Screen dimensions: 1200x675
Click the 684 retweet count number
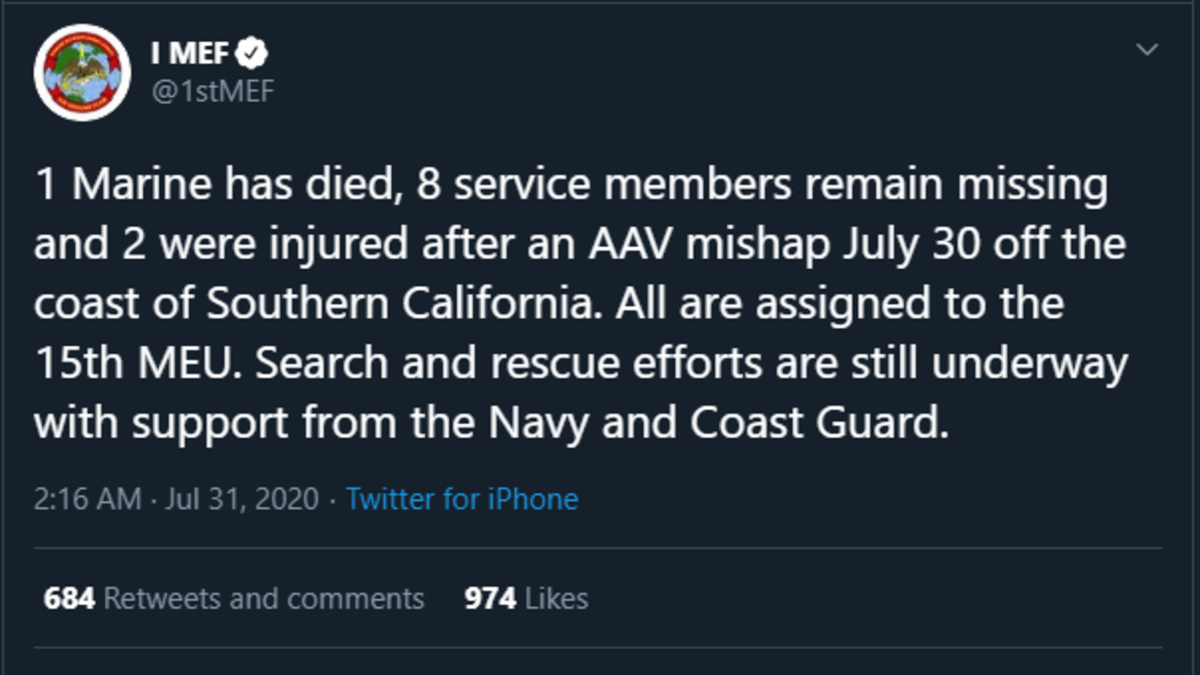coord(69,599)
